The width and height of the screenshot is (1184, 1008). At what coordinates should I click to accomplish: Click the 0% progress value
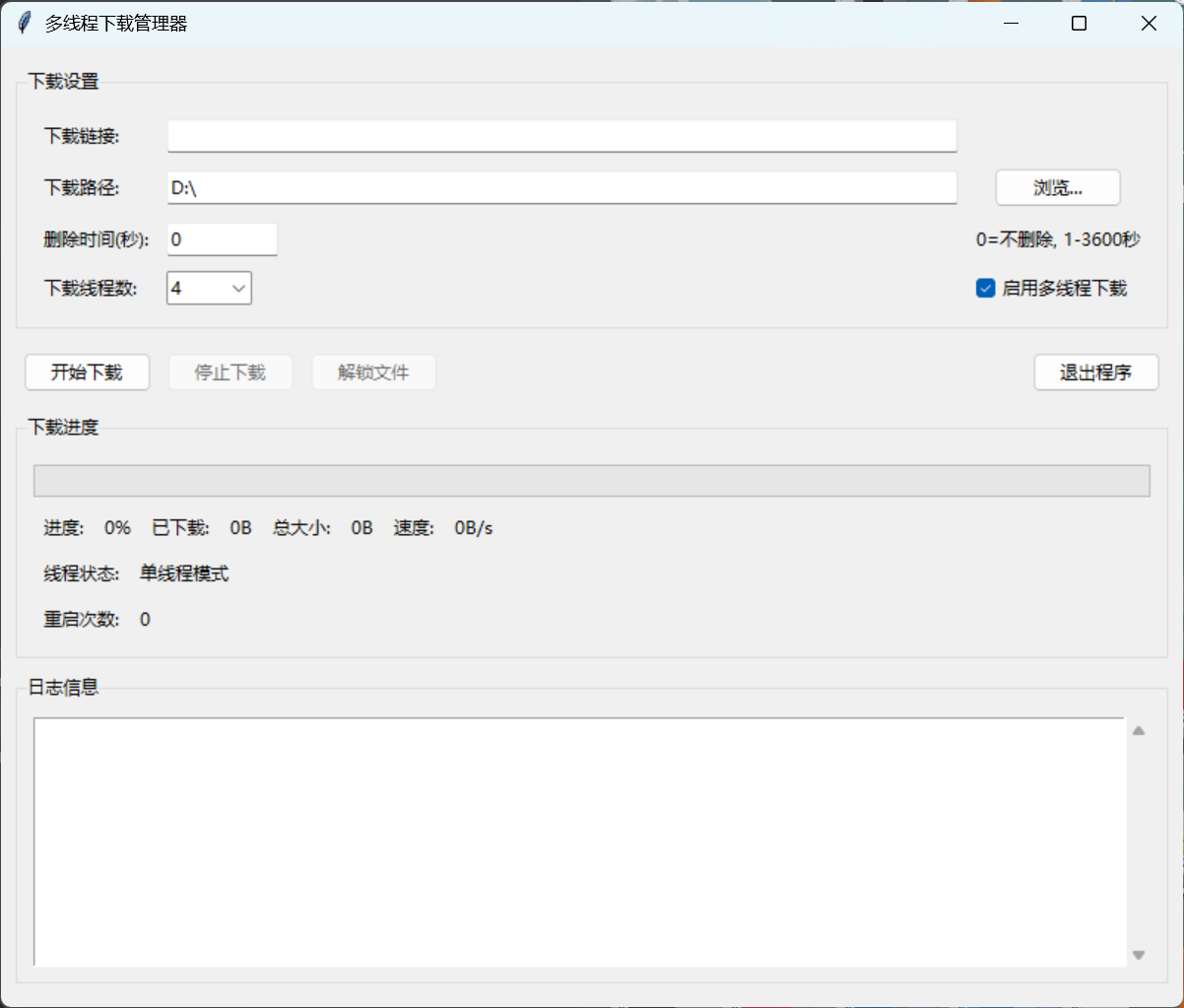click(117, 528)
